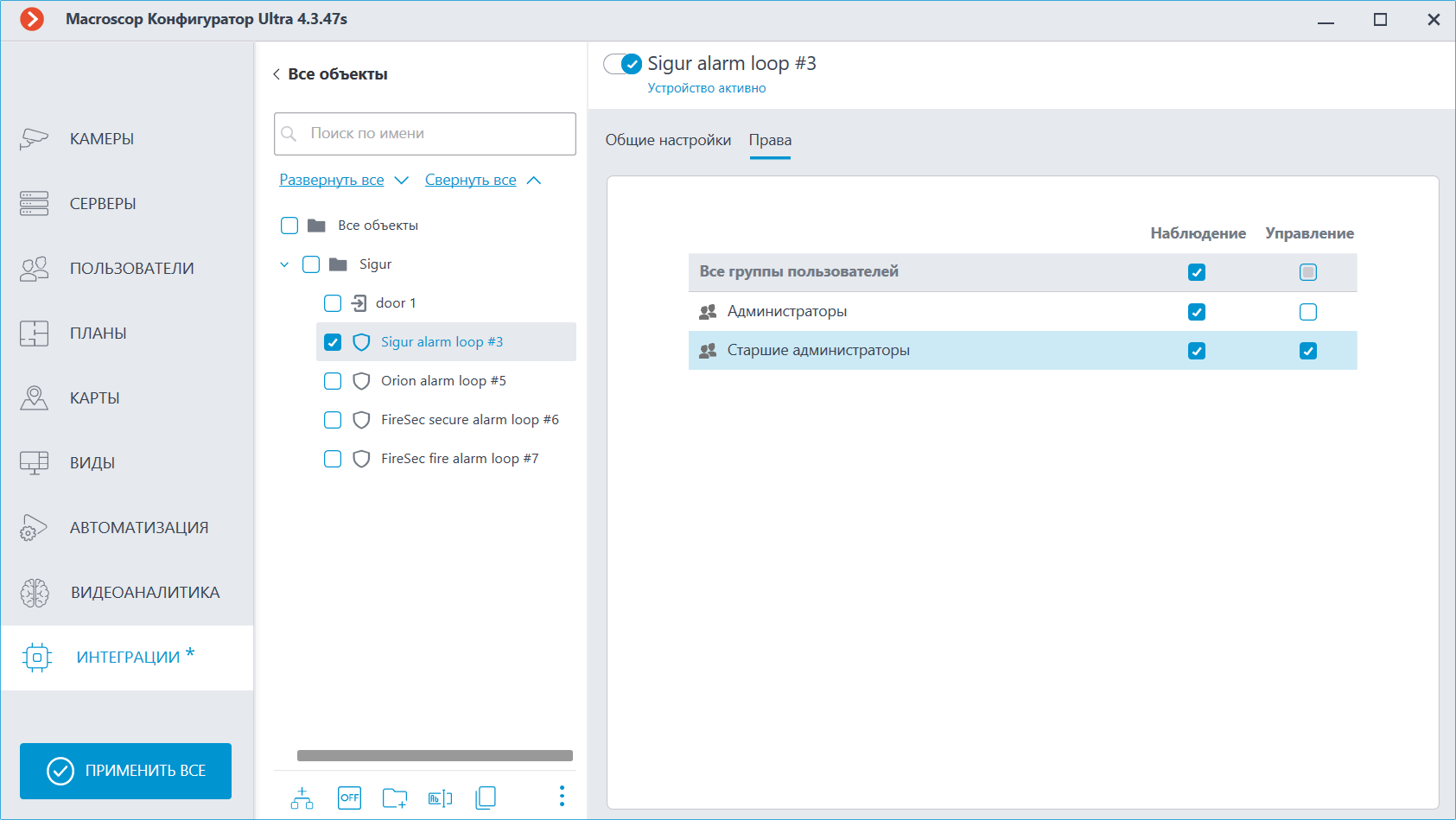Click the chip icon for ИНТЕГРАЦИИ
This screenshot has height=820, width=1456.
(37, 658)
